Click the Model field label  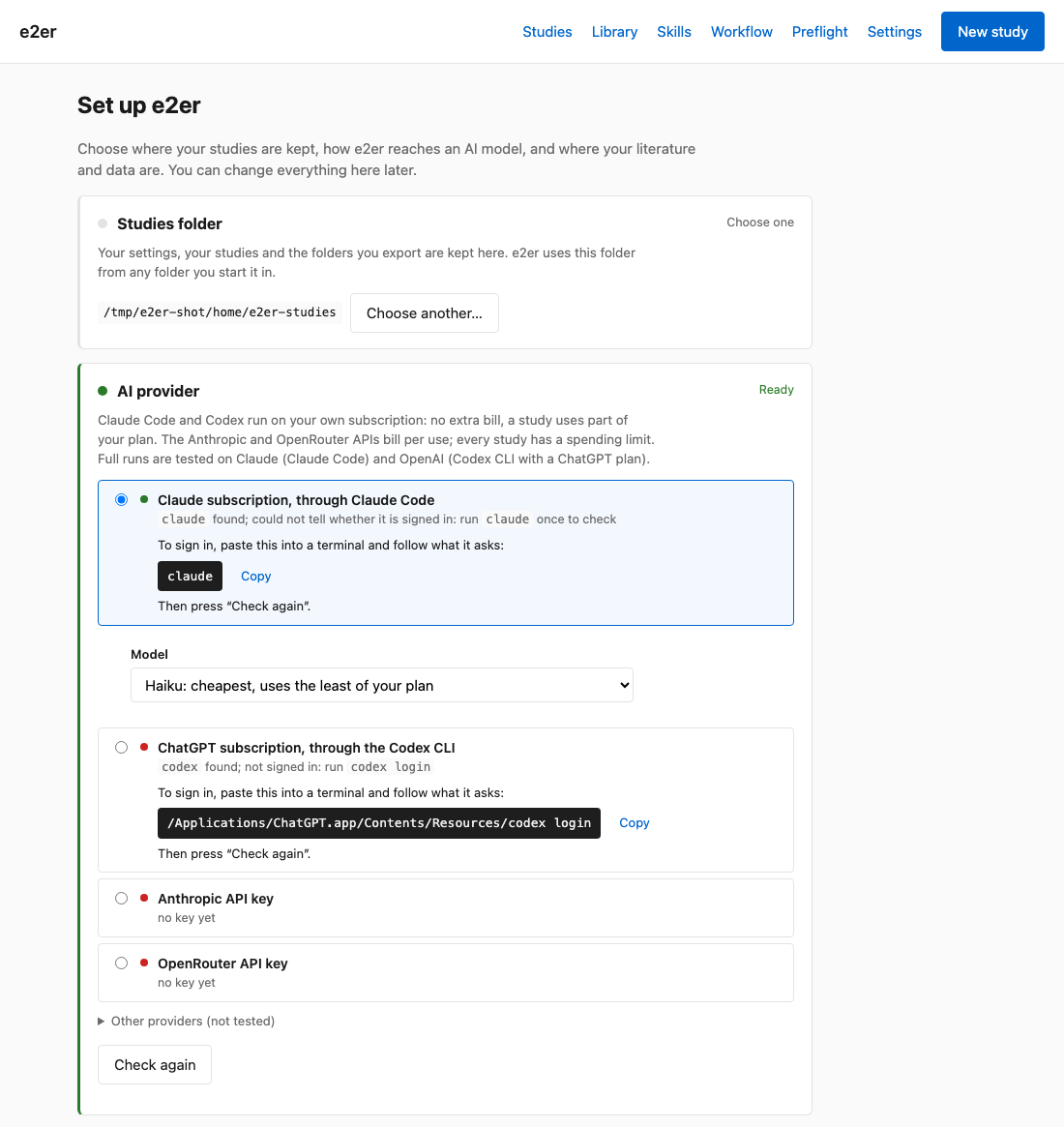149,654
